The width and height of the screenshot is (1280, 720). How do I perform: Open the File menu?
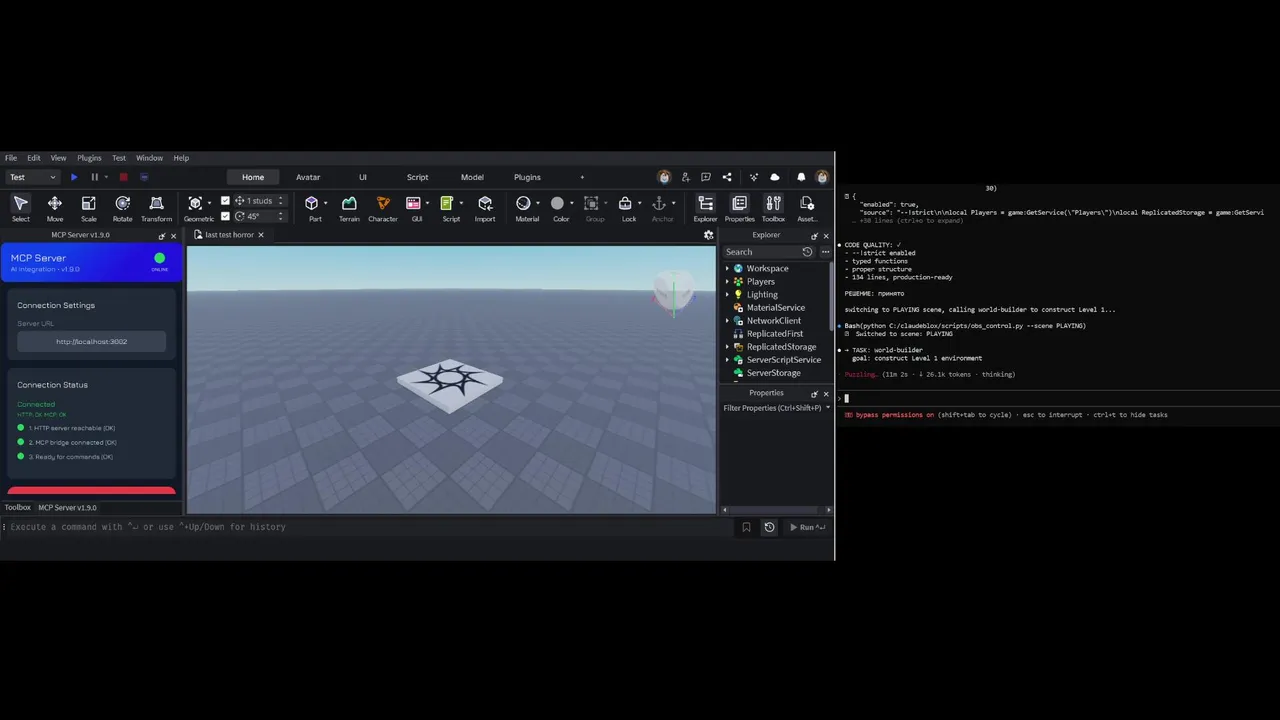point(11,158)
